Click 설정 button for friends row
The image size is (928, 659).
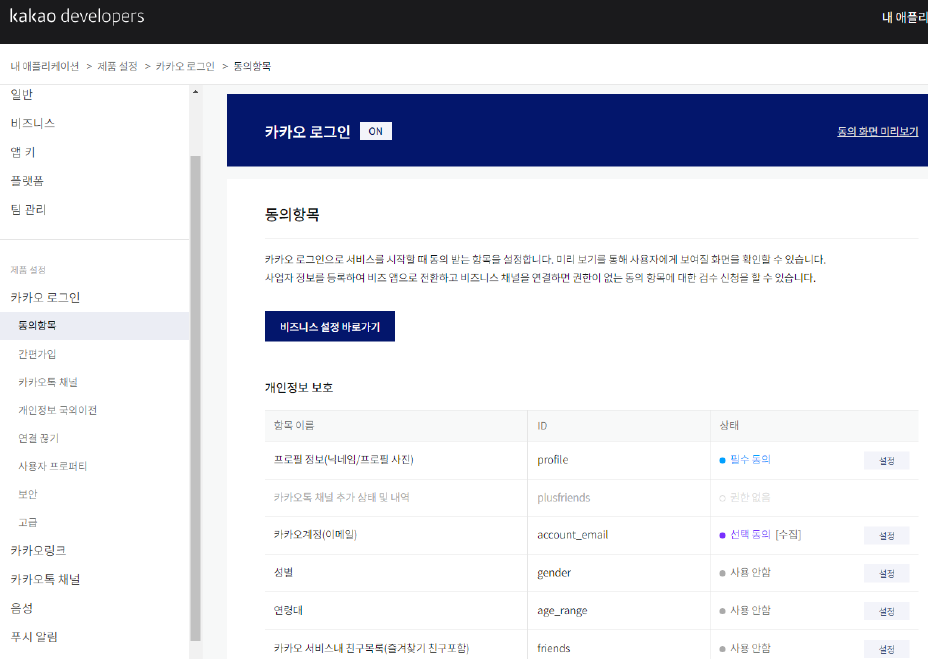click(x=887, y=650)
